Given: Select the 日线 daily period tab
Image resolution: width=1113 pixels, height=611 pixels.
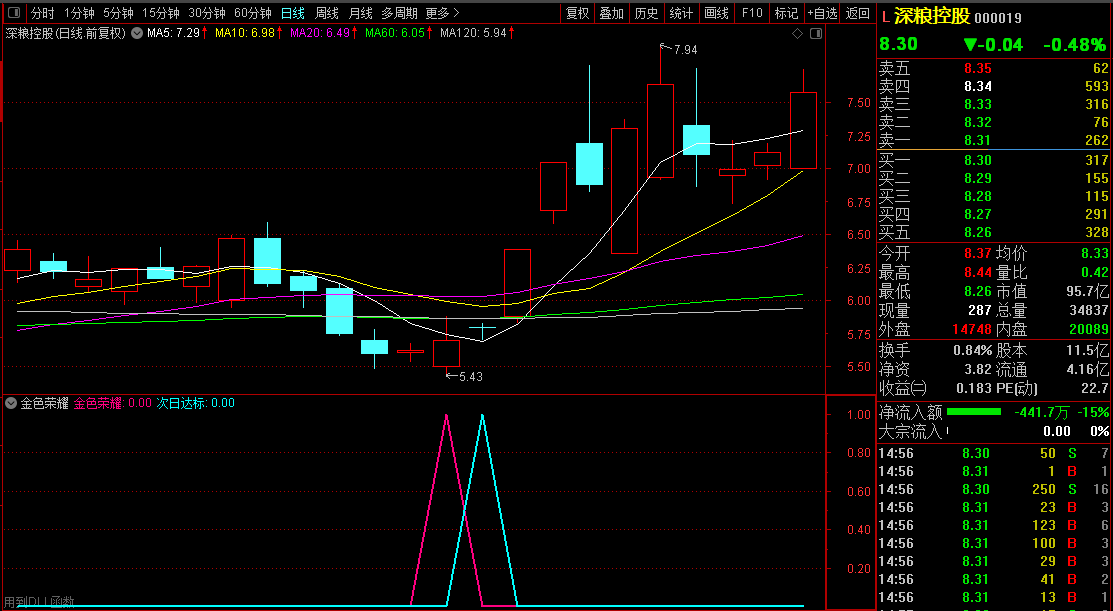Looking at the screenshot, I should [292, 13].
